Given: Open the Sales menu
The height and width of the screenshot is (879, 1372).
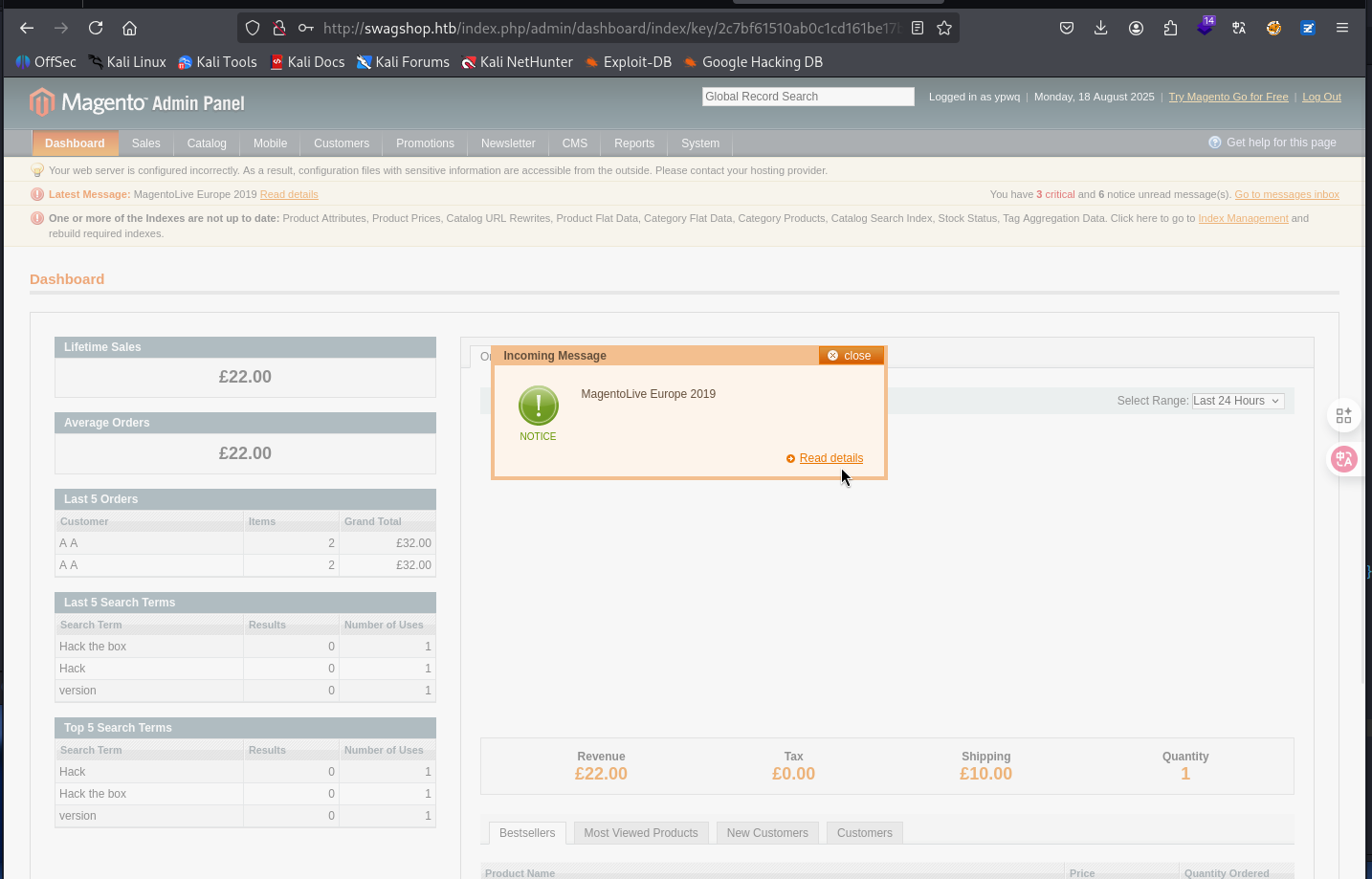Looking at the screenshot, I should tap(146, 143).
